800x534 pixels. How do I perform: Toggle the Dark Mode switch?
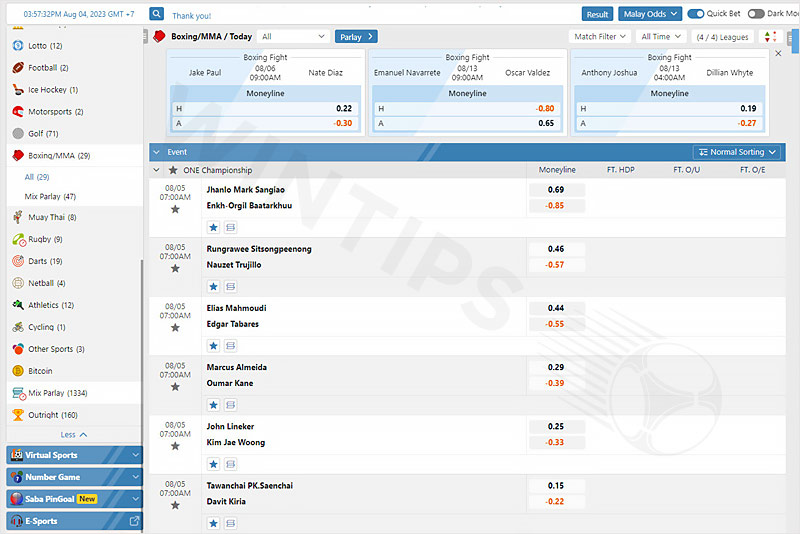click(x=756, y=14)
